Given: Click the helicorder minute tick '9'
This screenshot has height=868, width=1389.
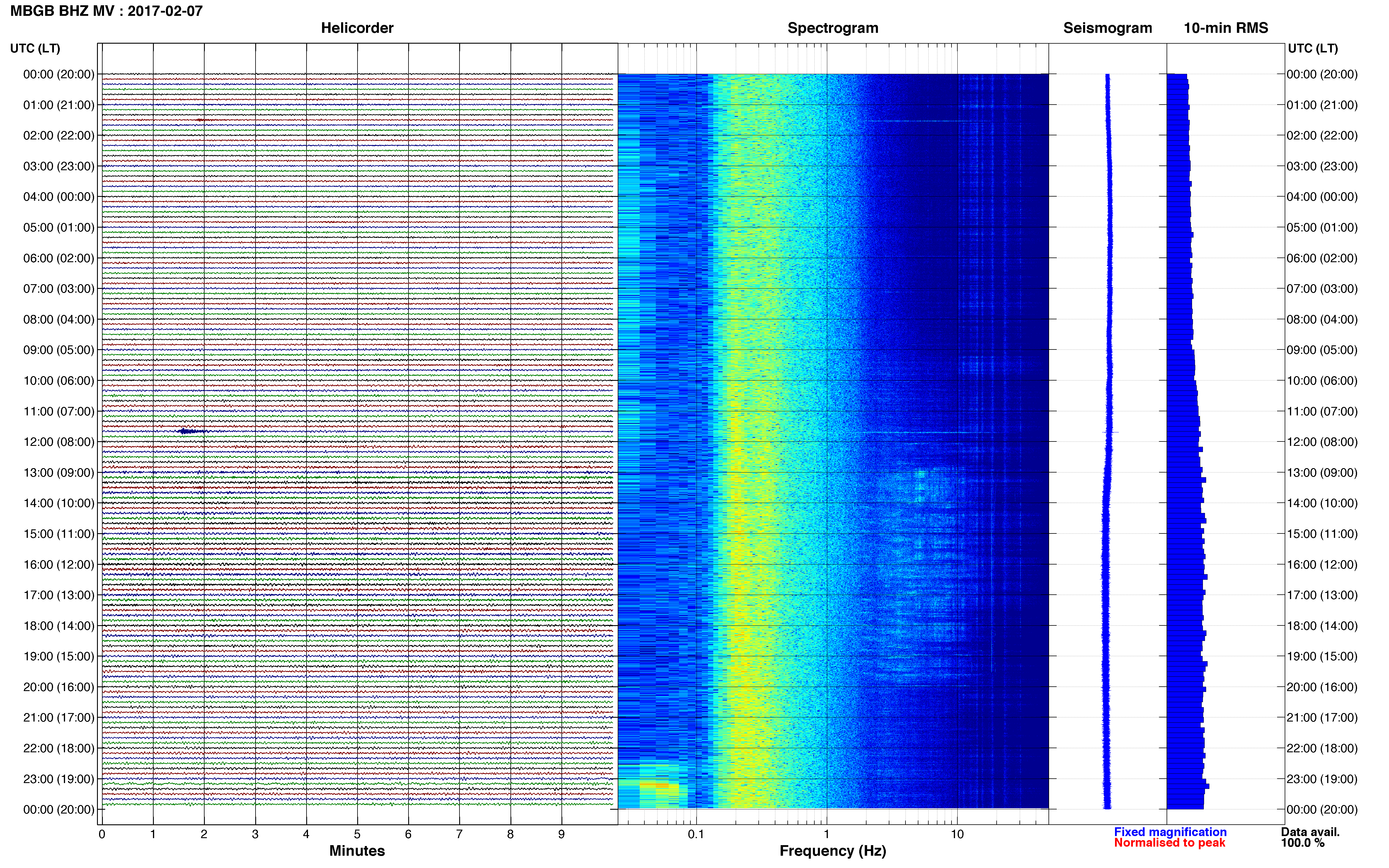Looking at the screenshot, I should pos(561,835).
